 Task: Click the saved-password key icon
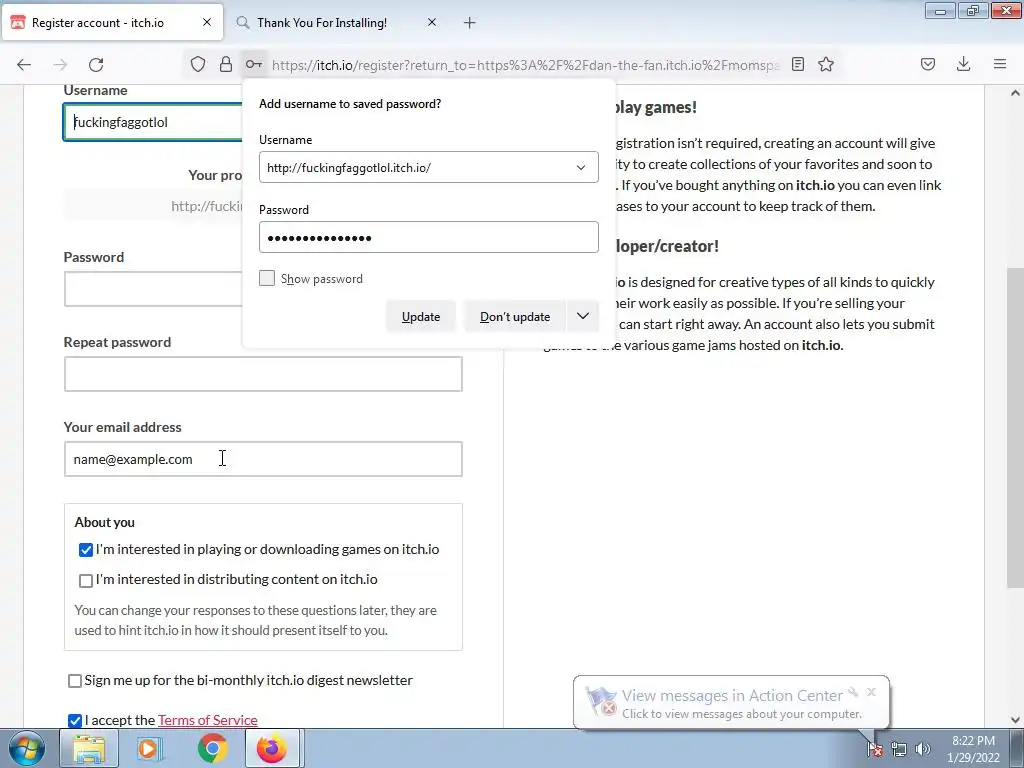click(253, 64)
